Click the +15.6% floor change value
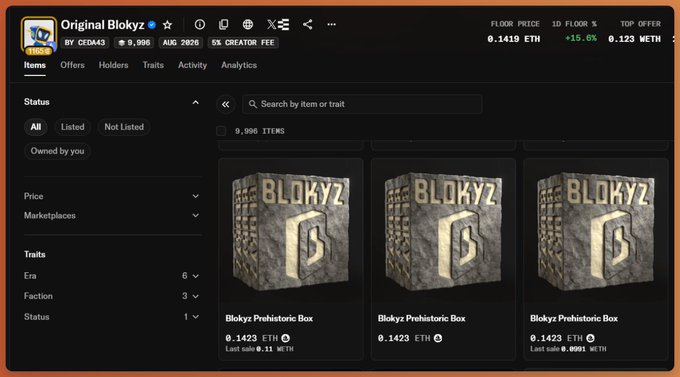680x377 pixels. tap(581, 38)
